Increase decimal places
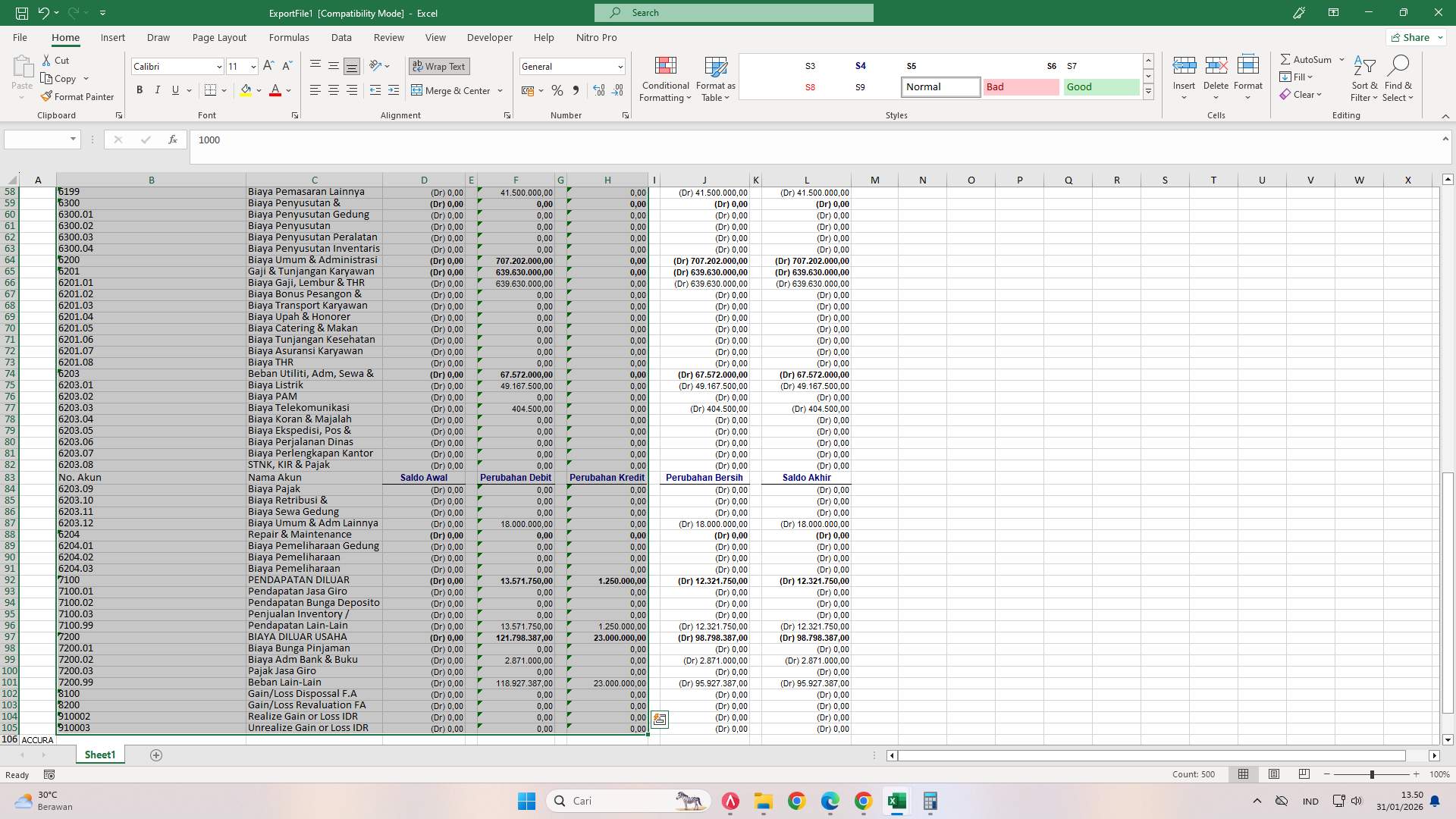The image size is (1456, 819). pyautogui.click(x=599, y=90)
